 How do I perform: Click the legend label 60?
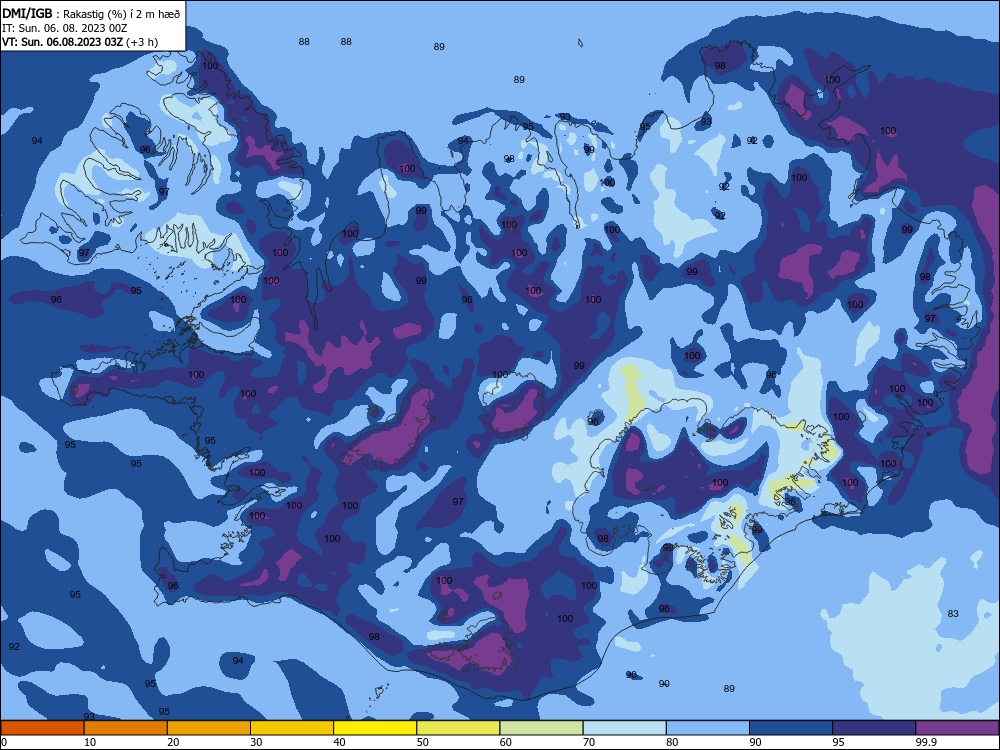[x=506, y=742]
